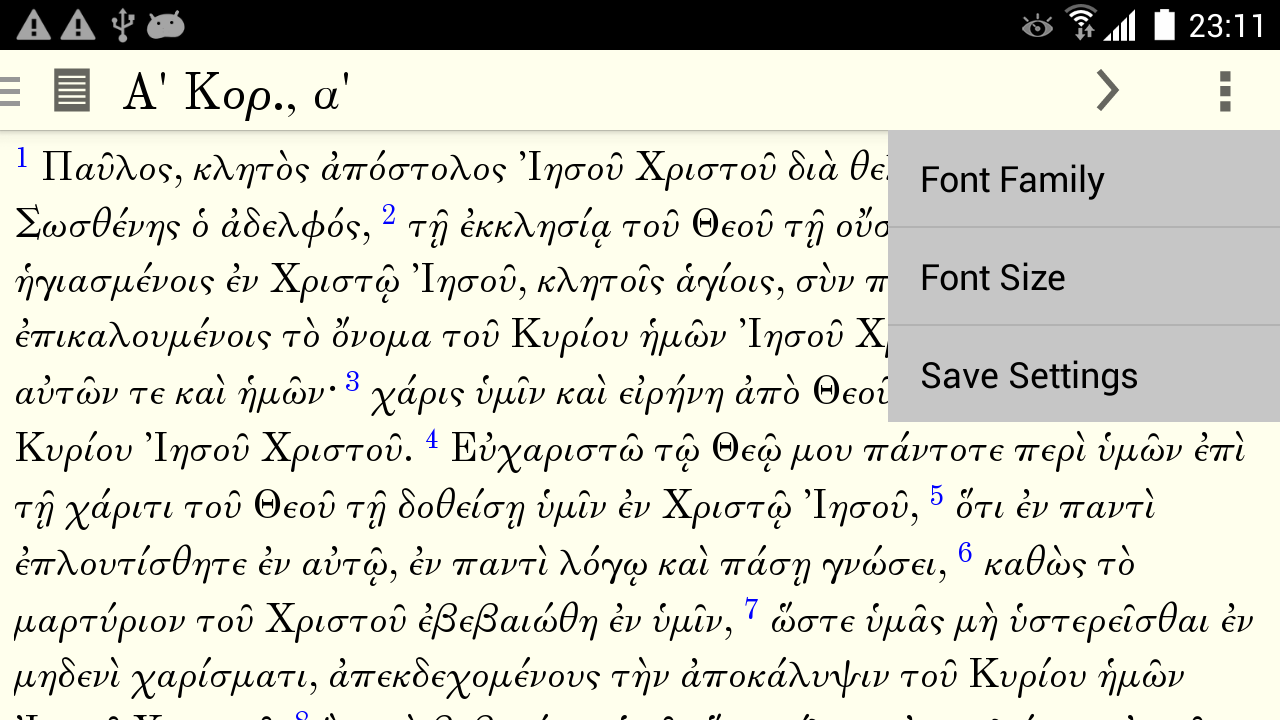Tap the word Σωσθένης
Screen dimensions: 1280x720
pos(97,226)
